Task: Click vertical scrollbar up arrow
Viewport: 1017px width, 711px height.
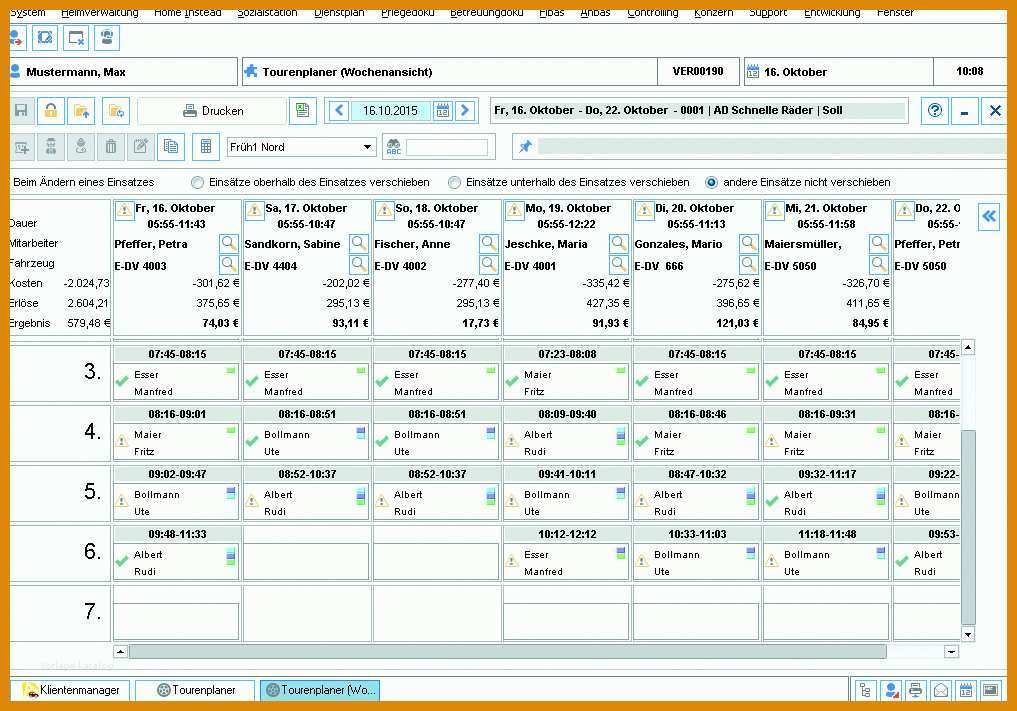Action: 968,347
